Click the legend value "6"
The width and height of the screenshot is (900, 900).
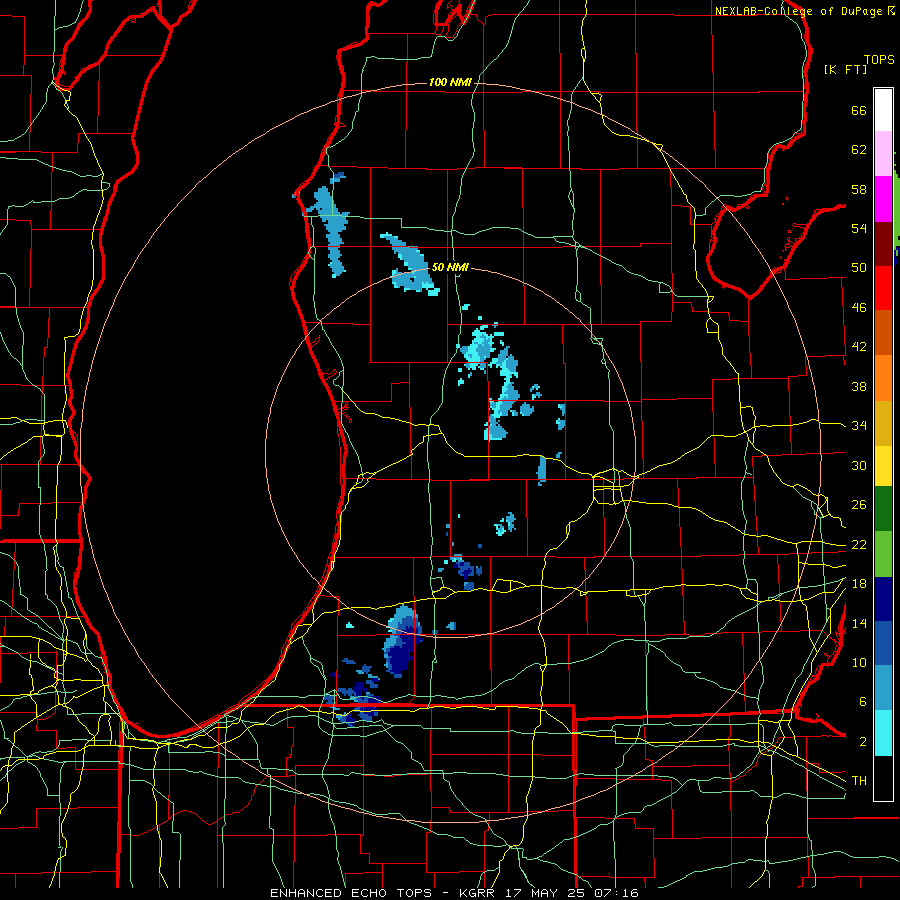863,702
